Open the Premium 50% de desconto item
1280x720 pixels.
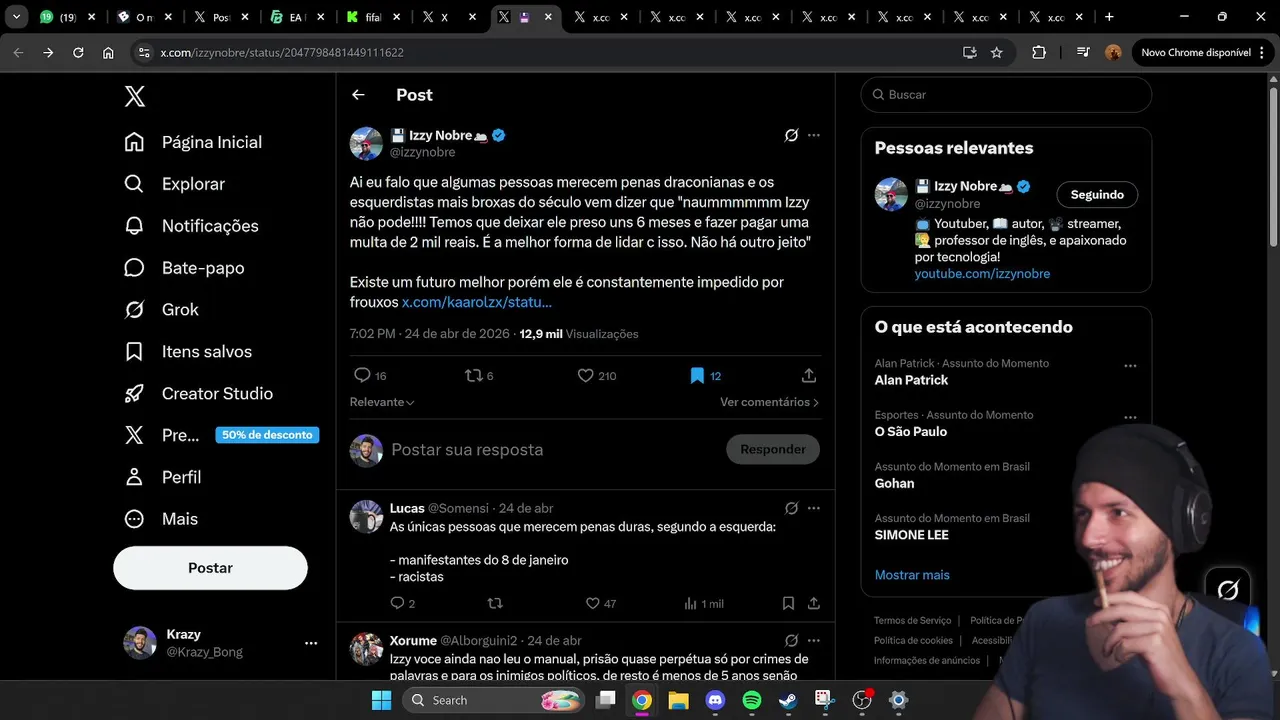pos(221,435)
